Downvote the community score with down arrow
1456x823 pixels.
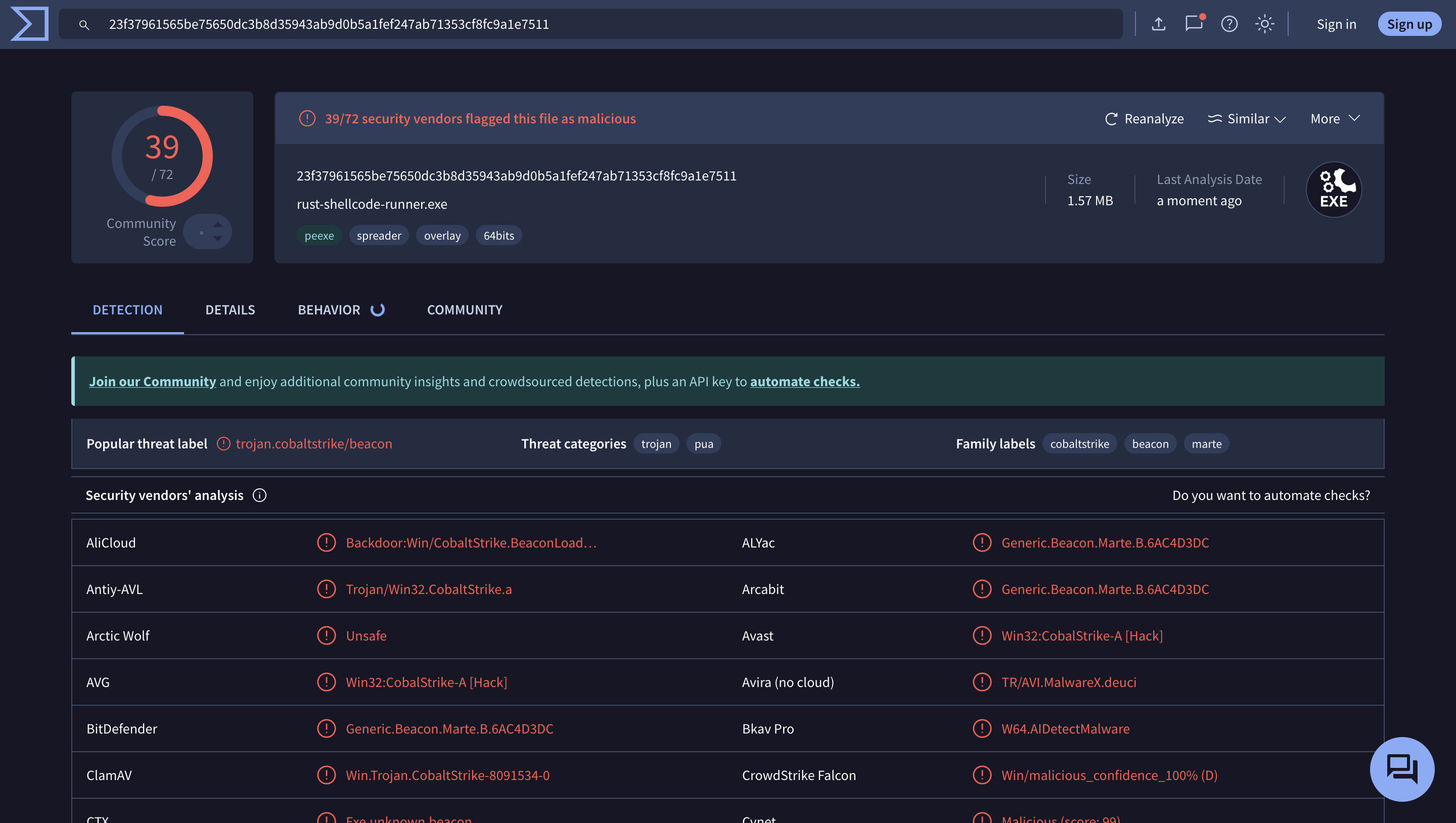217,239
